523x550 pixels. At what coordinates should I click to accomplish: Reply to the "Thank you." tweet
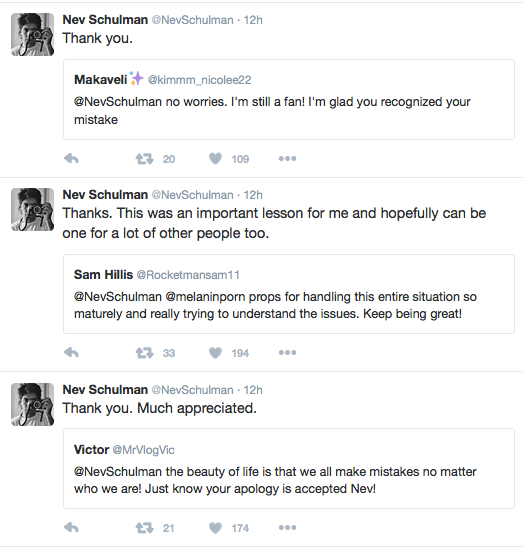tap(71, 159)
